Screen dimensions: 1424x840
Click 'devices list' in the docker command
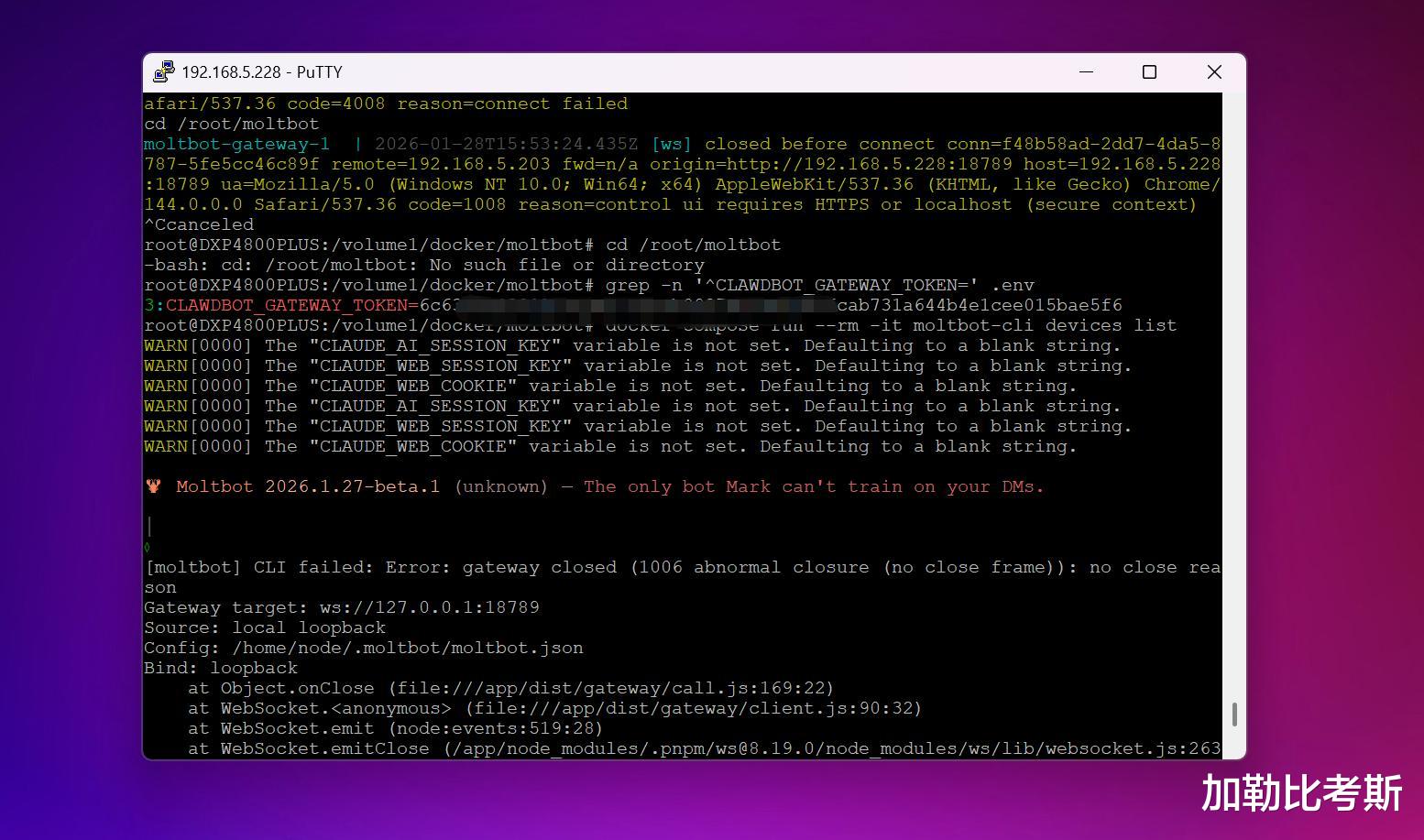pyautogui.click(x=1112, y=325)
